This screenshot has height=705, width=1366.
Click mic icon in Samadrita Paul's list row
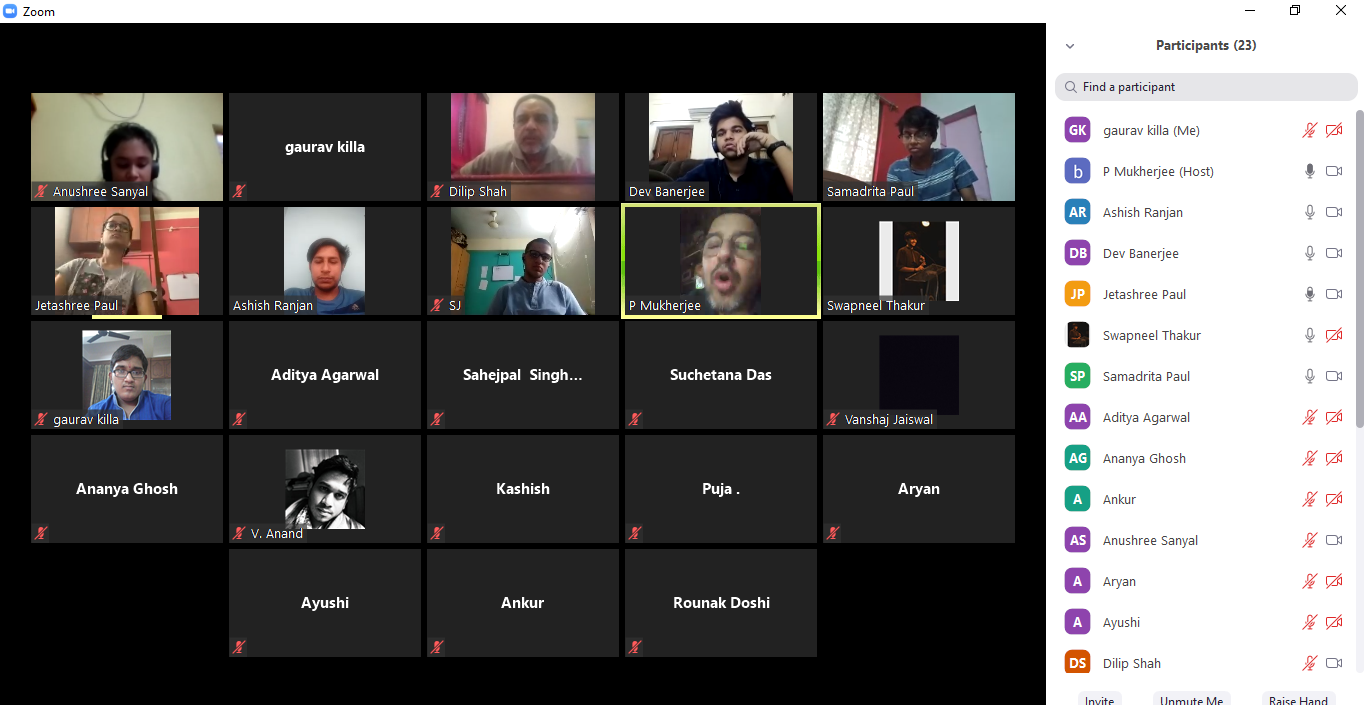pyautogui.click(x=1309, y=376)
